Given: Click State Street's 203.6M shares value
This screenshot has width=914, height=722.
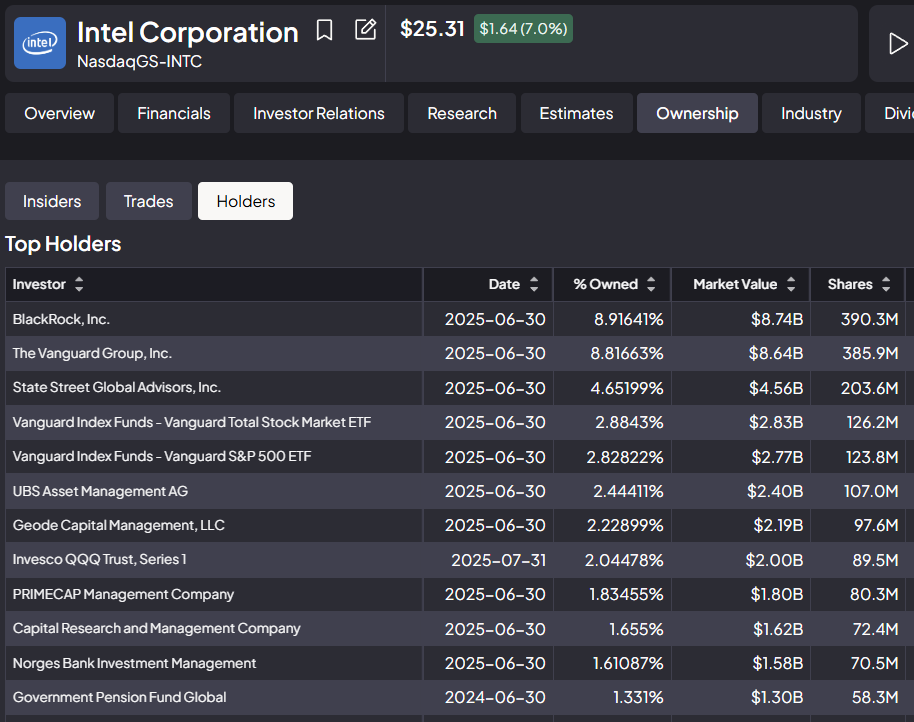Looking at the screenshot, I should click(x=869, y=388).
